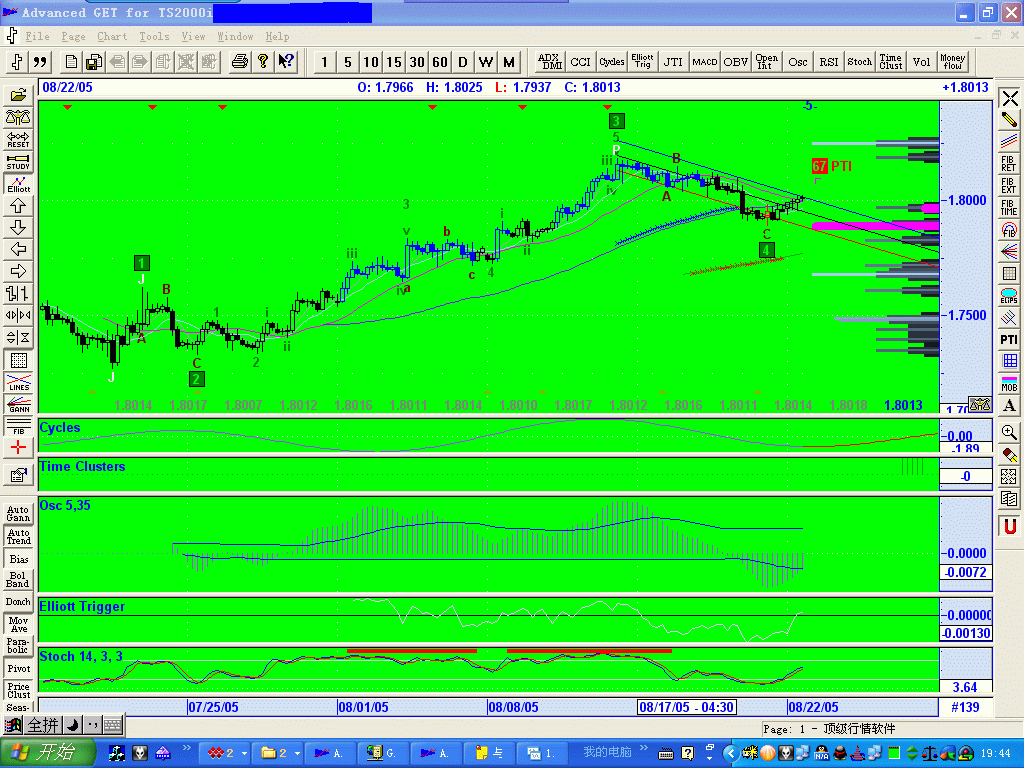Image resolution: width=1024 pixels, height=768 pixels.
Task: Toggle the Vol indicator
Action: [x=921, y=62]
